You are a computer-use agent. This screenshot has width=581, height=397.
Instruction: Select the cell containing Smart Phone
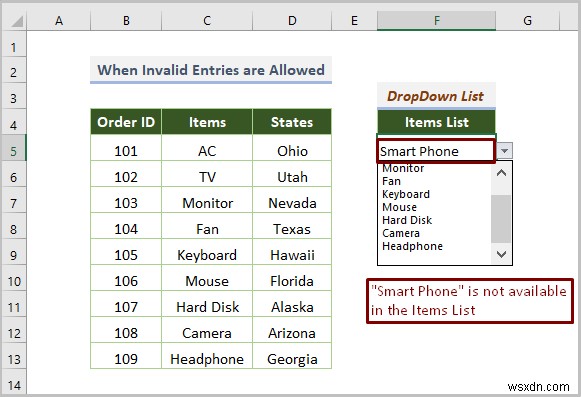click(436, 151)
